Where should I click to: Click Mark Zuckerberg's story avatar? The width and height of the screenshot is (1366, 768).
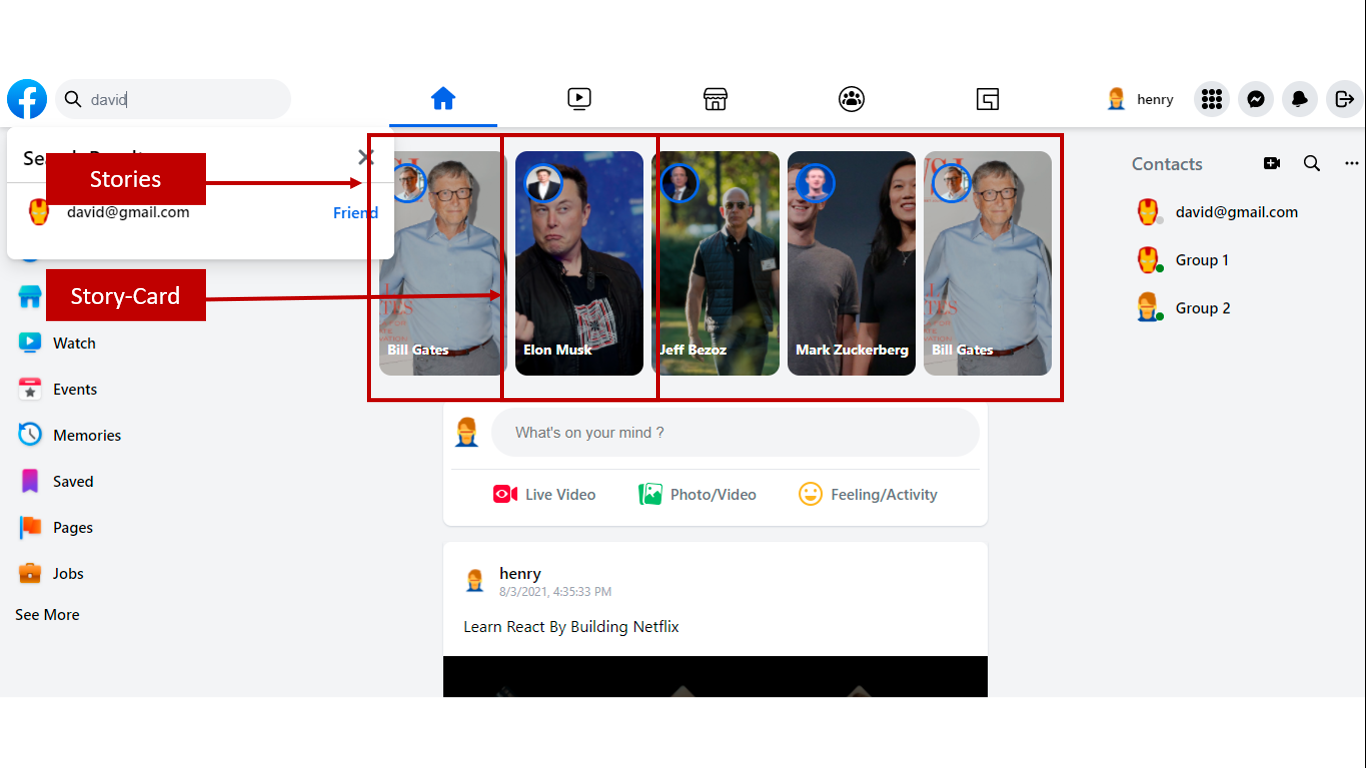tap(815, 183)
